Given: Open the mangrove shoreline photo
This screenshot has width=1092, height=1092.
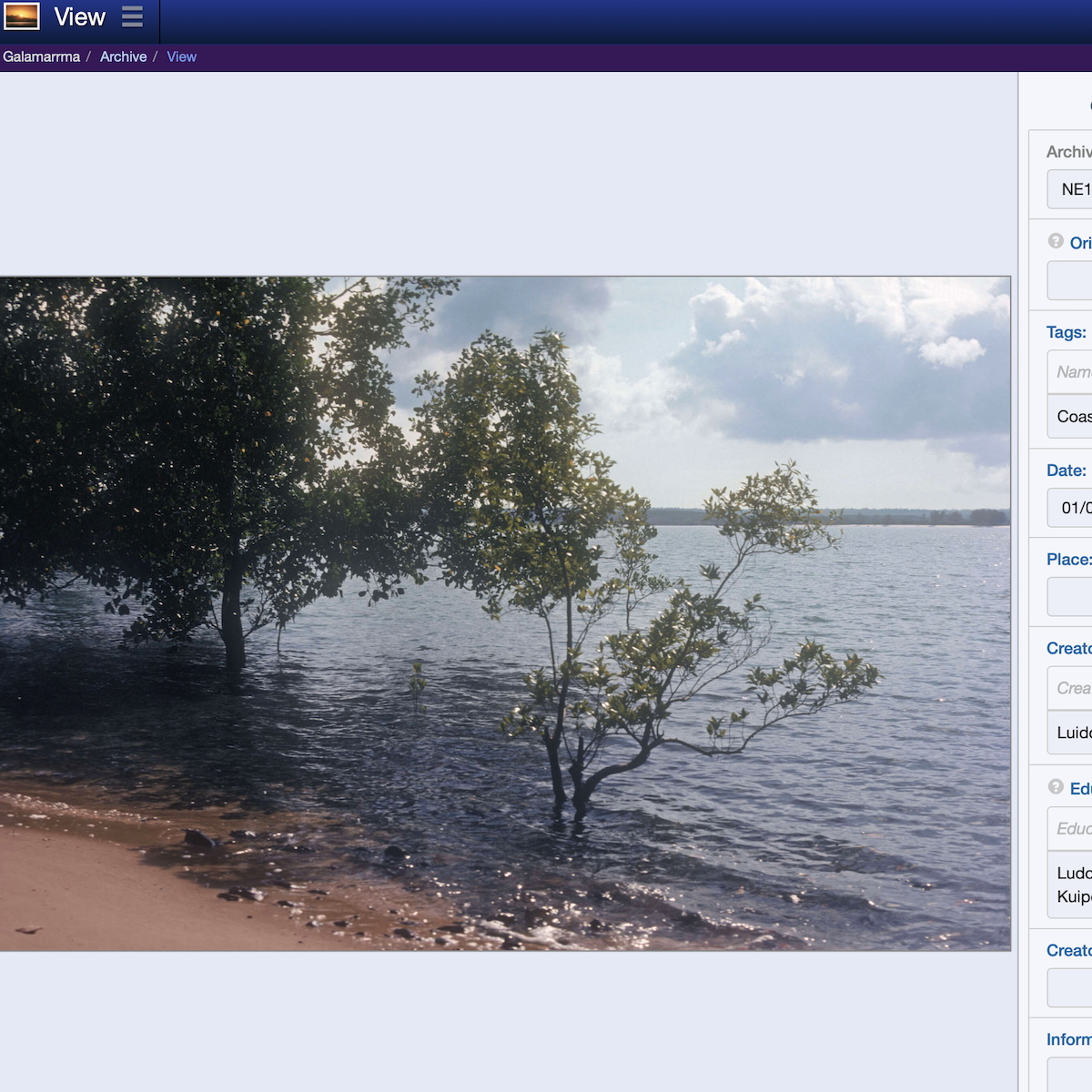Looking at the screenshot, I should tap(505, 613).
